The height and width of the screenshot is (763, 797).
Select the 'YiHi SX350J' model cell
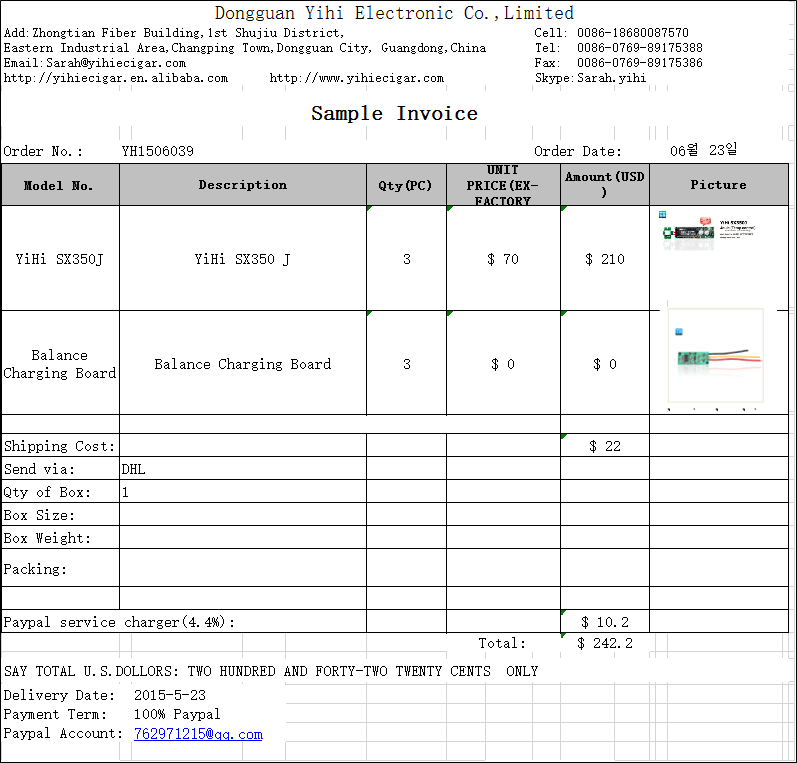click(x=60, y=258)
